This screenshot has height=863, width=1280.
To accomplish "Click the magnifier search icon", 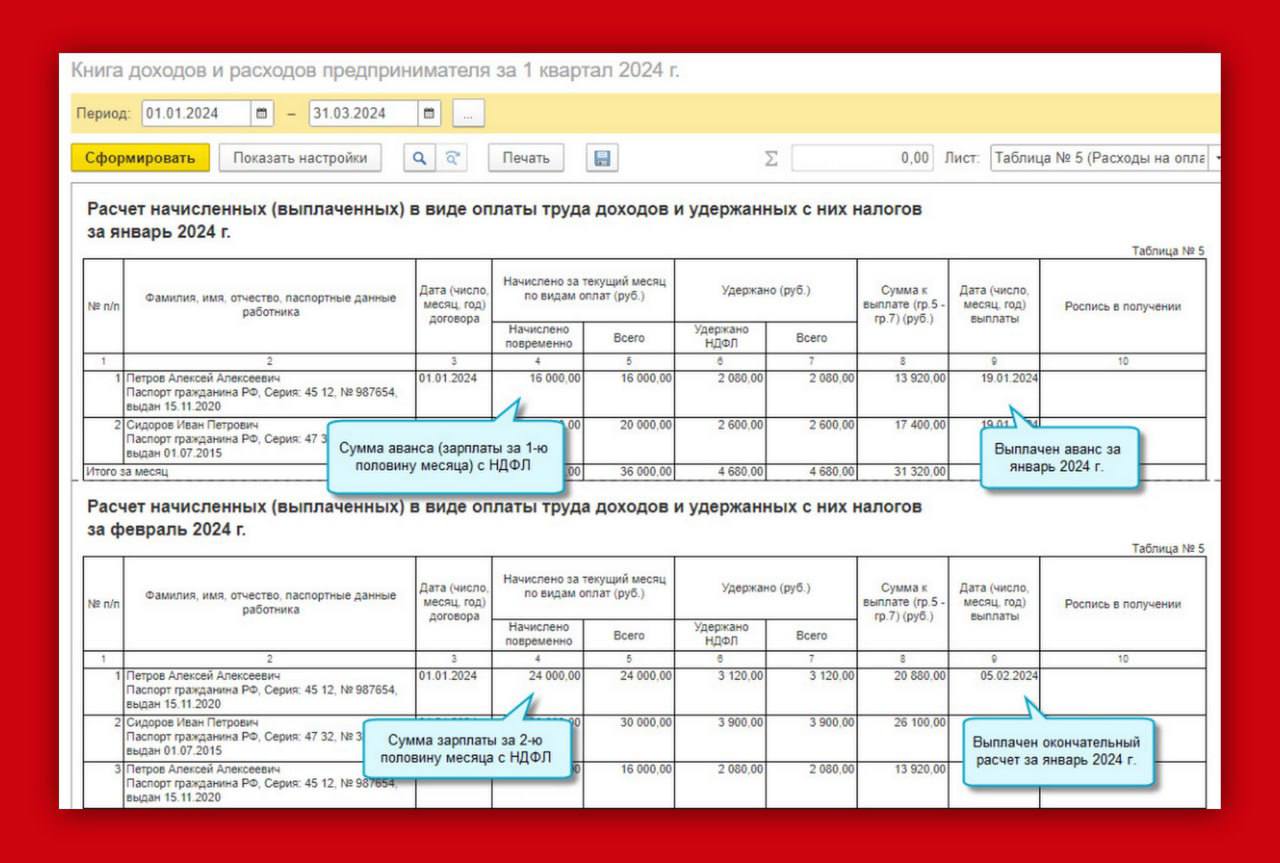I will click(419, 158).
